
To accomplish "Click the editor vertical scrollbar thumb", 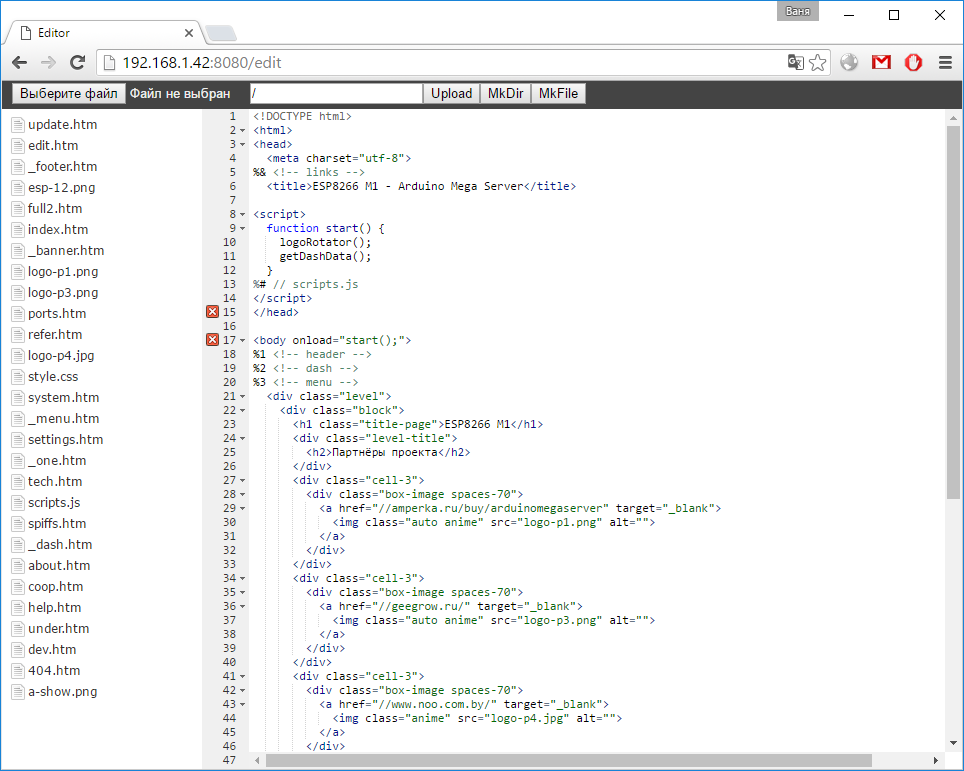I will 952,310.
